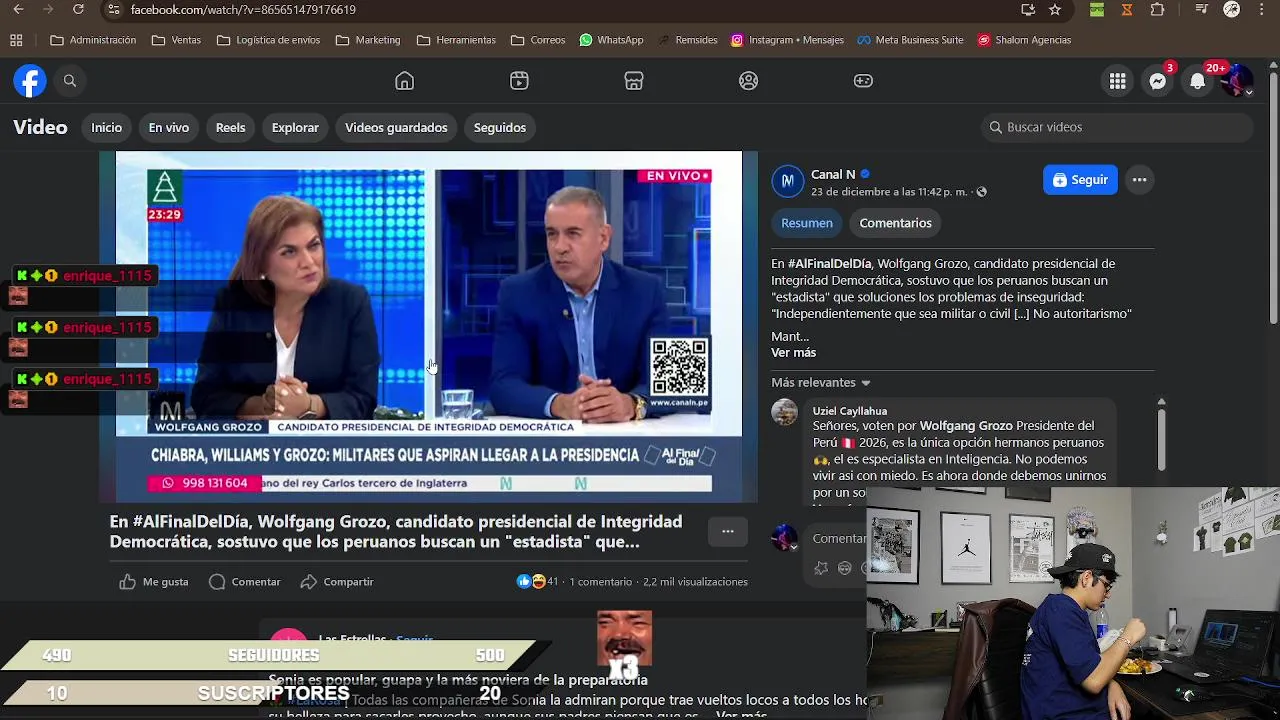
Task: Open the Más relevantes sort dropdown
Action: pyautogui.click(x=821, y=383)
